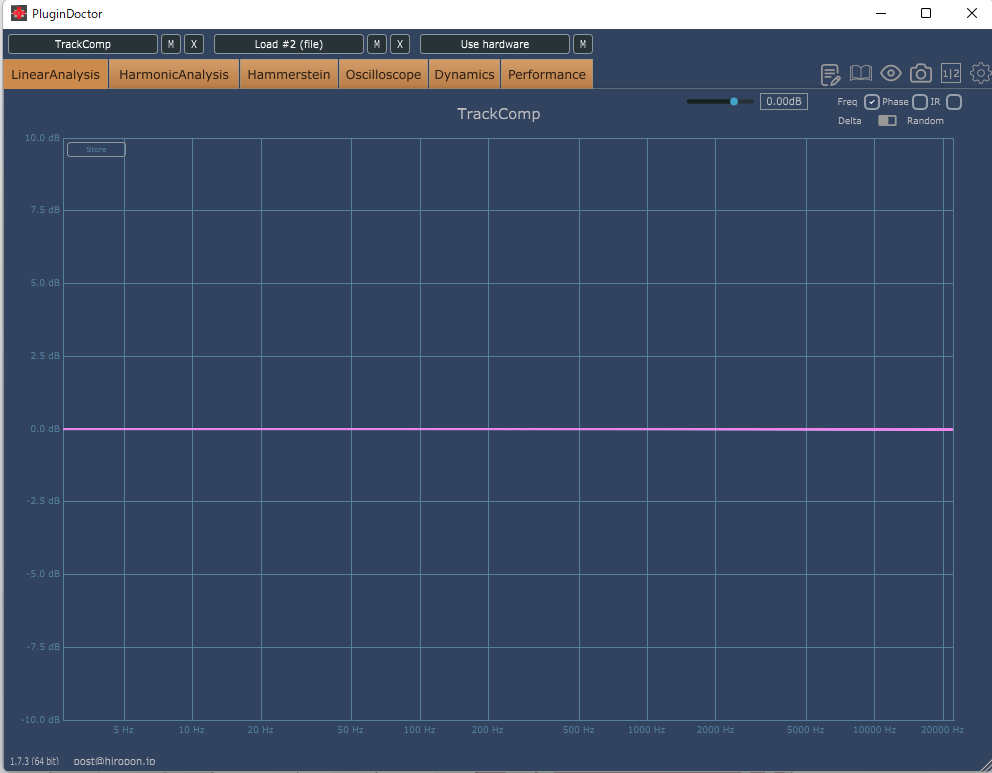
Task: Select the Performance tab
Action: pyautogui.click(x=547, y=74)
